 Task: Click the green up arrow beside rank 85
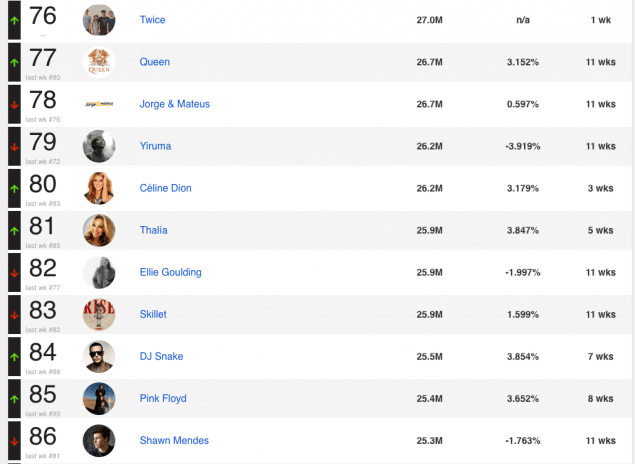click(x=14, y=398)
